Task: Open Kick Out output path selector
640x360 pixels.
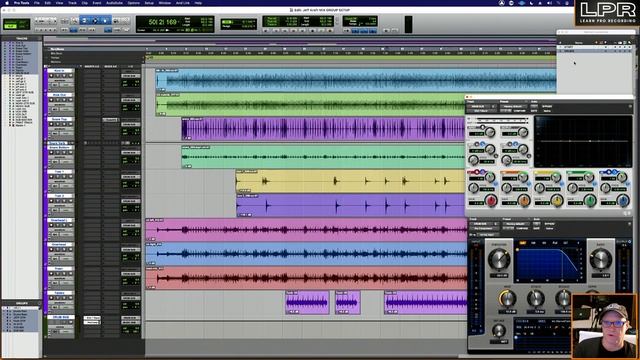Action: pos(130,100)
